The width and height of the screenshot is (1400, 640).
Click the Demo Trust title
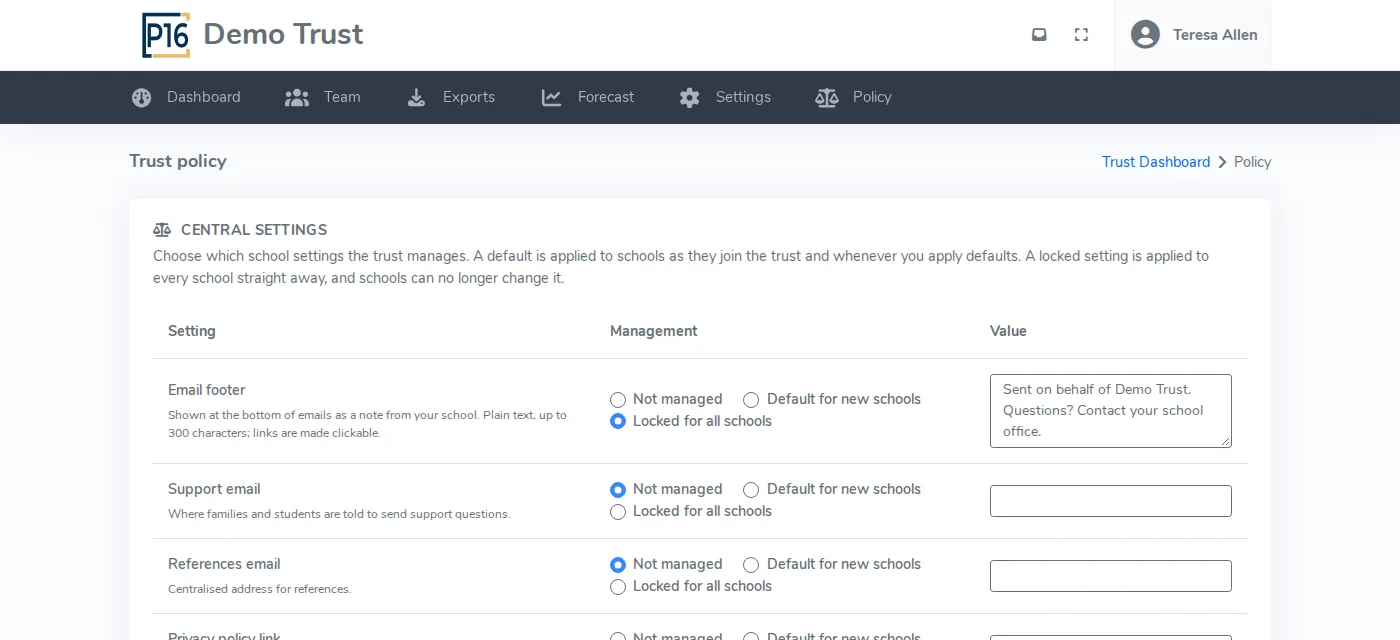(x=283, y=35)
